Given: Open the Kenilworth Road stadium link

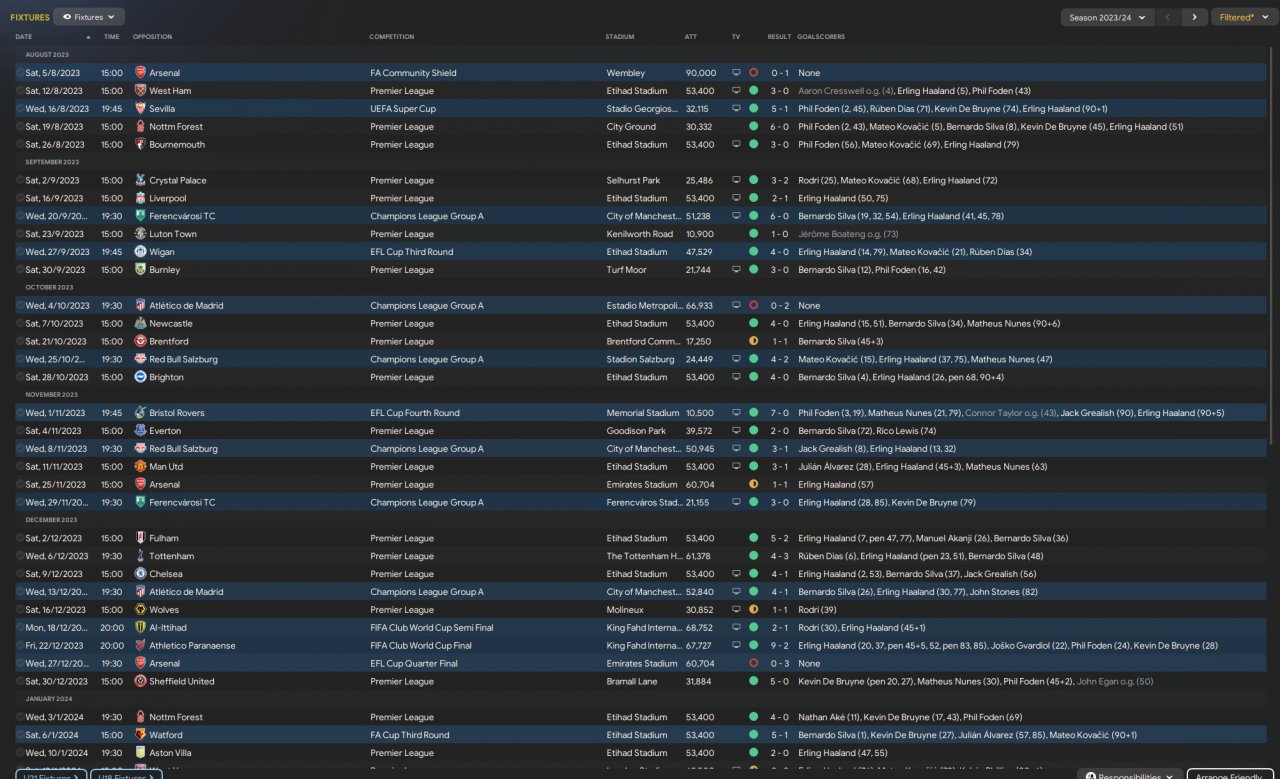Looking at the screenshot, I should point(639,234).
